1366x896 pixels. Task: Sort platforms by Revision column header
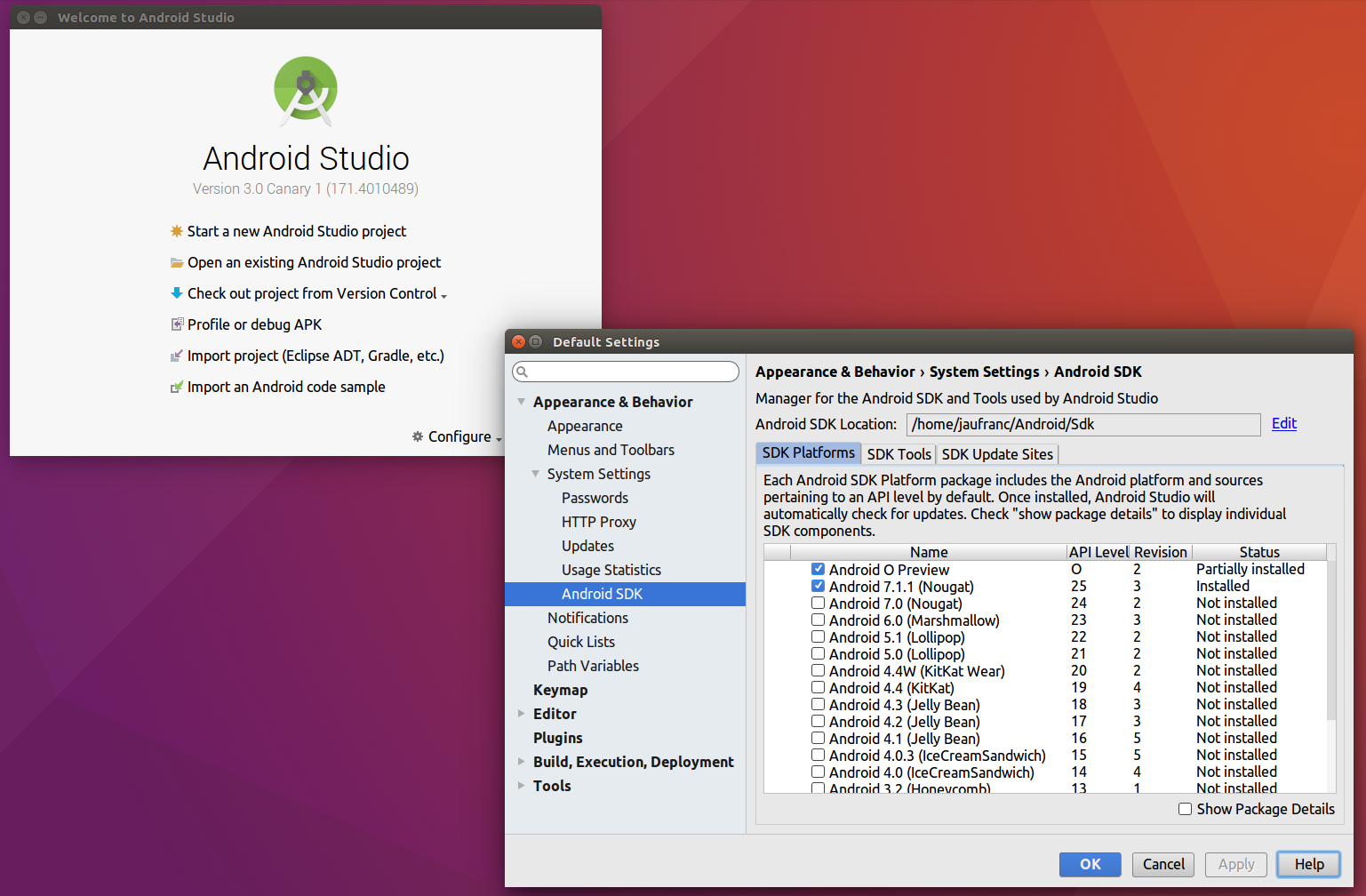(x=1160, y=552)
